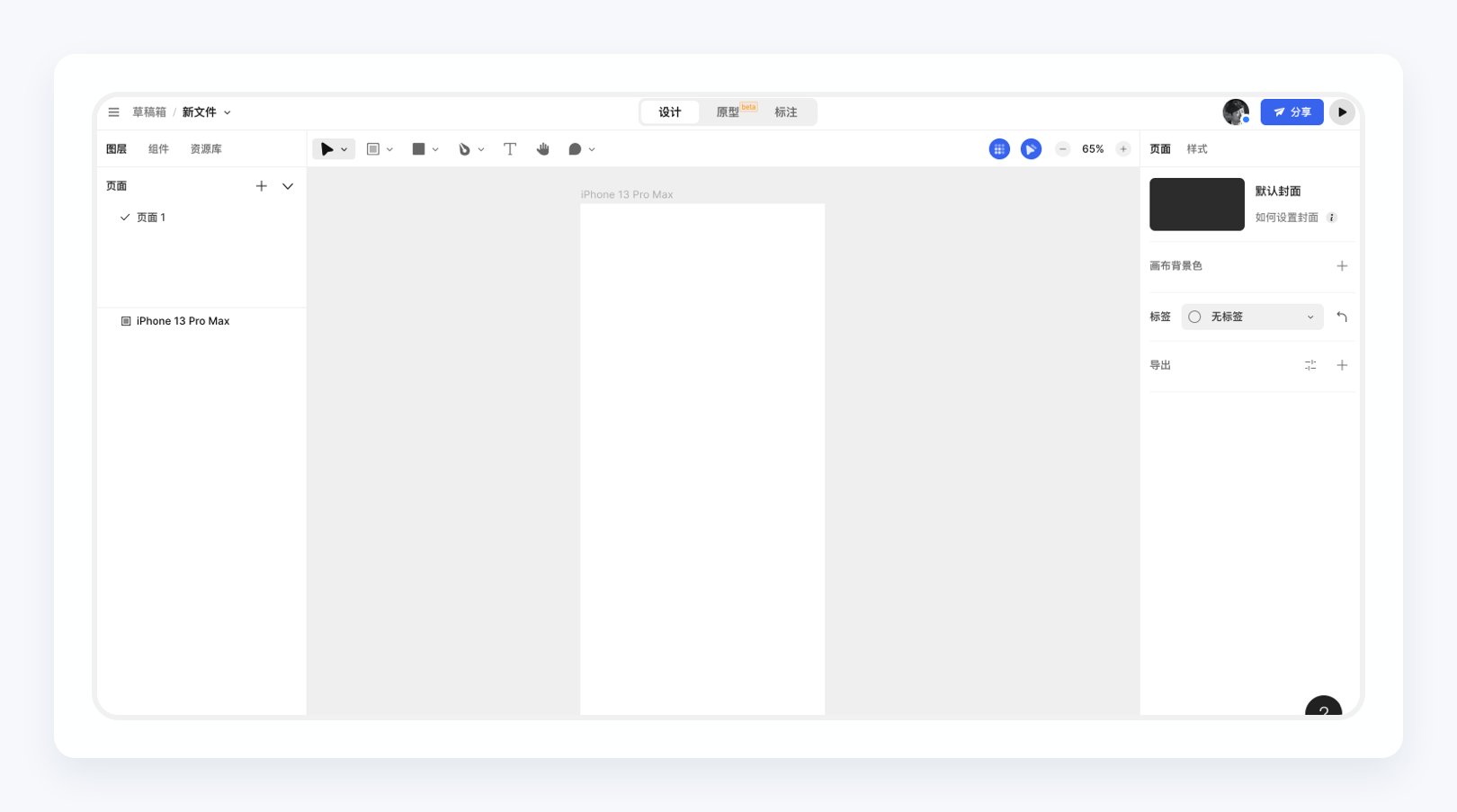Select the Rectangle shape tool
This screenshot has height=812, width=1457.
418,149
